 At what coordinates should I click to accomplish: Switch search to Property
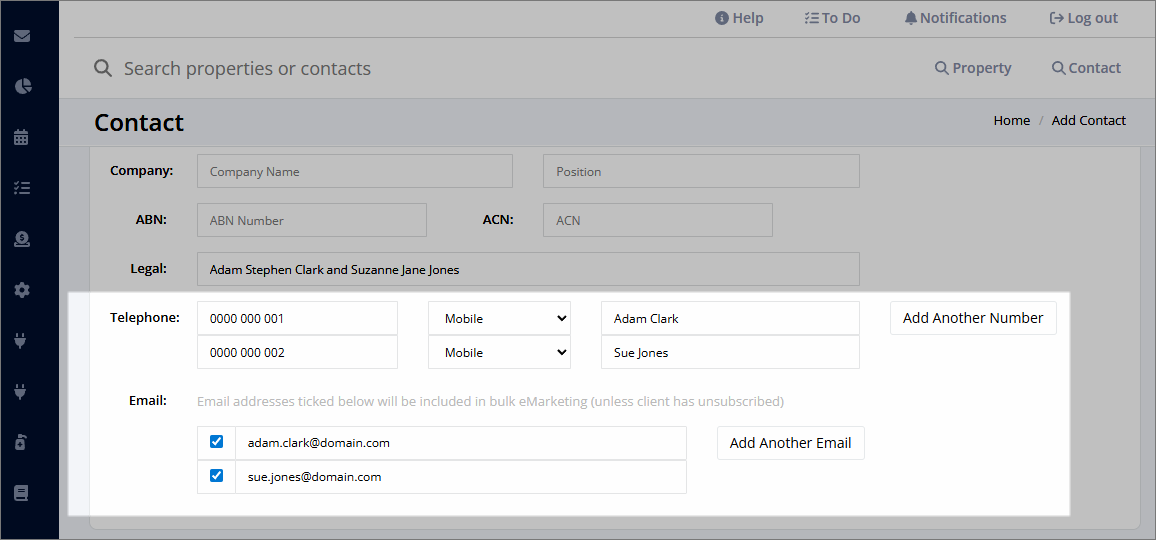973,68
